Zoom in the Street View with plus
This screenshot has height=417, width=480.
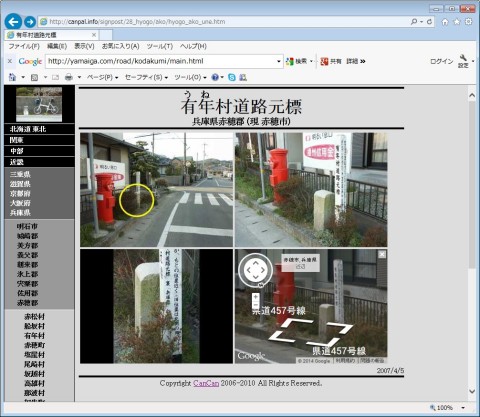256,296
